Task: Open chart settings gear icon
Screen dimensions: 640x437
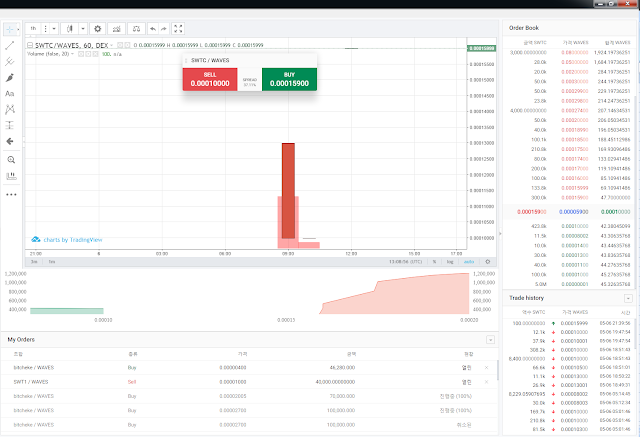Action: point(98,29)
